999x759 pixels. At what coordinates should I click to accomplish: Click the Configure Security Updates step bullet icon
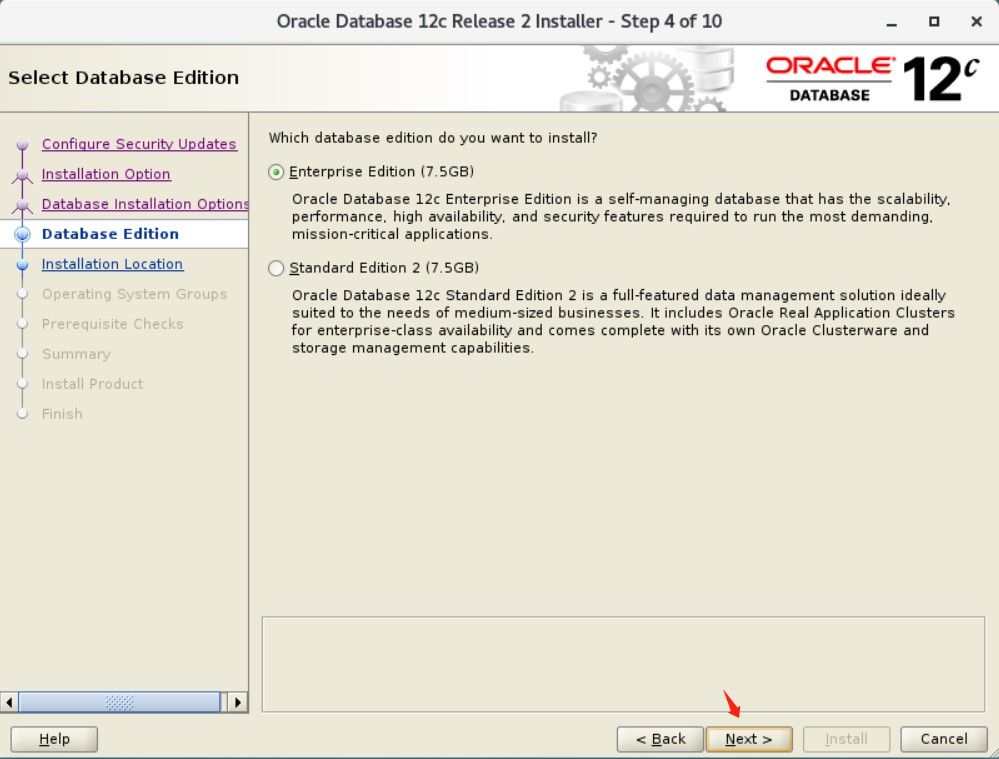(22, 144)
